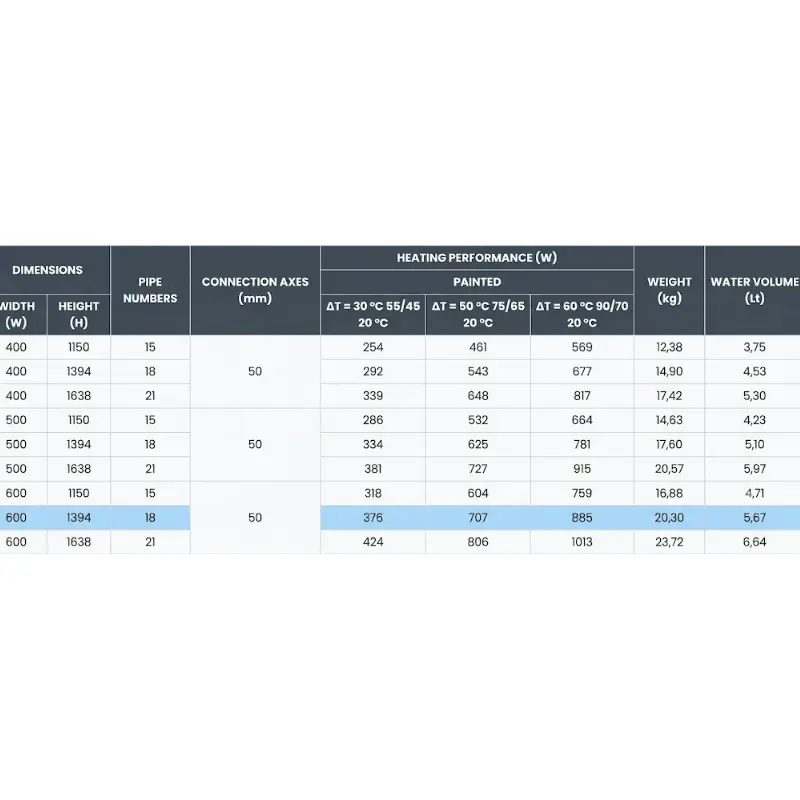Click the CONNECTION AXES (mm) header

[x=255, y=290]
